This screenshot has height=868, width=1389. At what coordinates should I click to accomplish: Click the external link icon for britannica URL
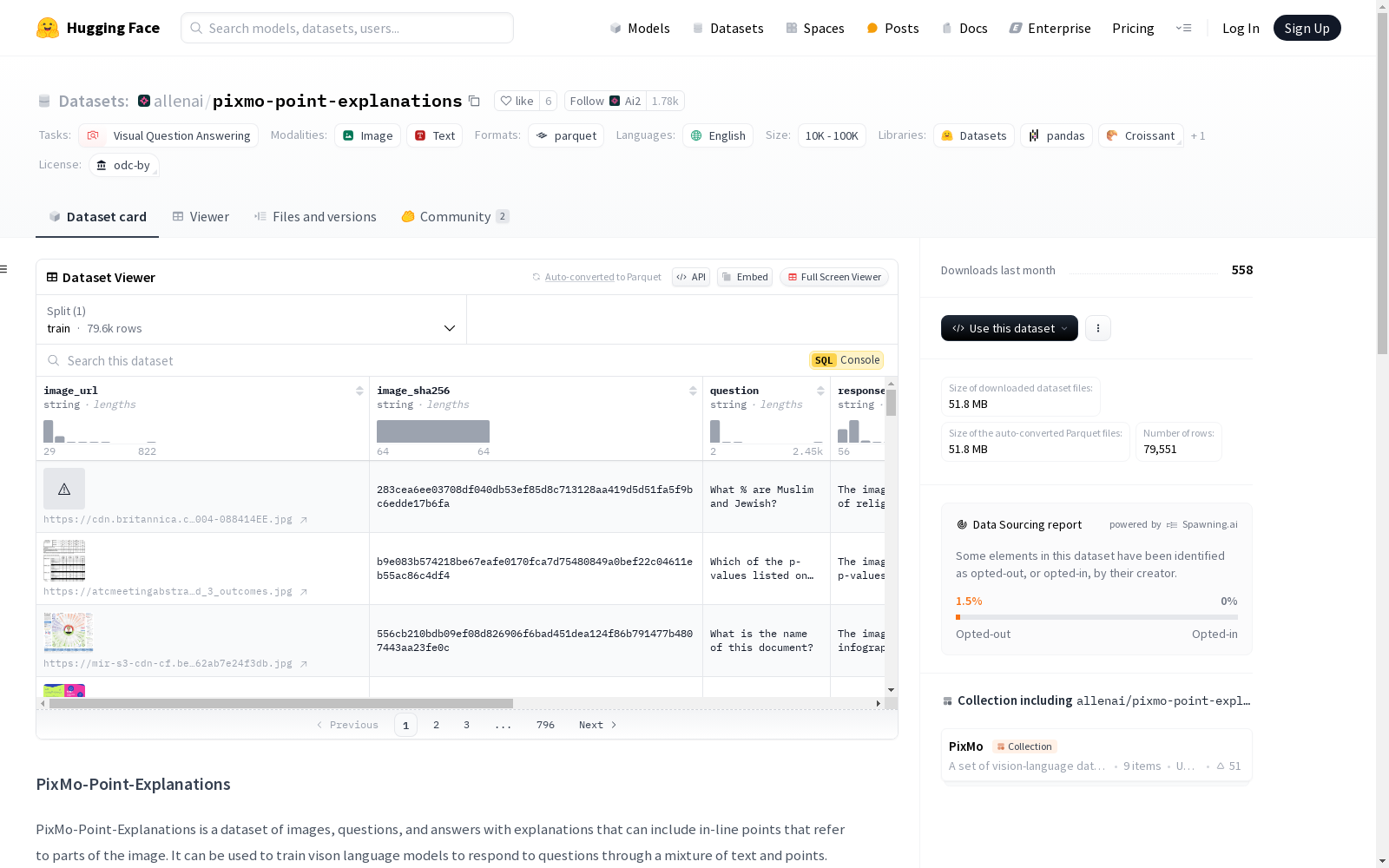(x=304, y=520)
